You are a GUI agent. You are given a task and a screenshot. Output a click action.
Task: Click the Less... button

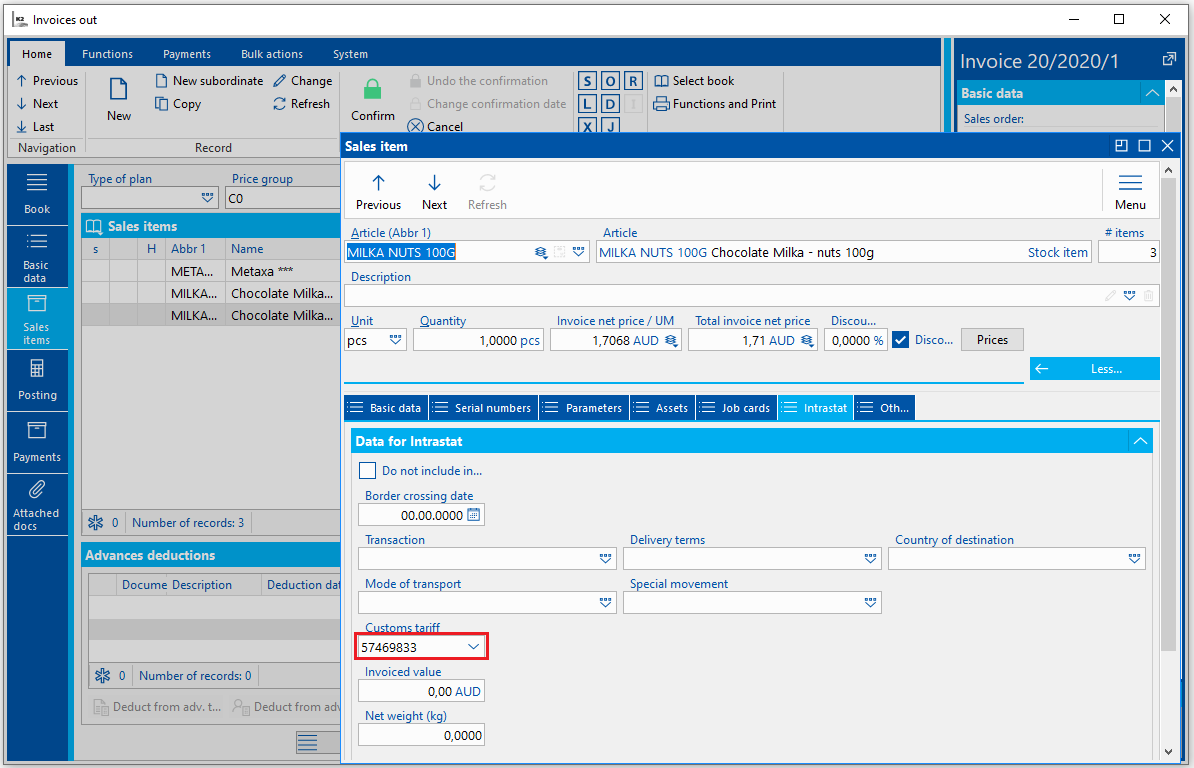click(x=1094, y=368)
